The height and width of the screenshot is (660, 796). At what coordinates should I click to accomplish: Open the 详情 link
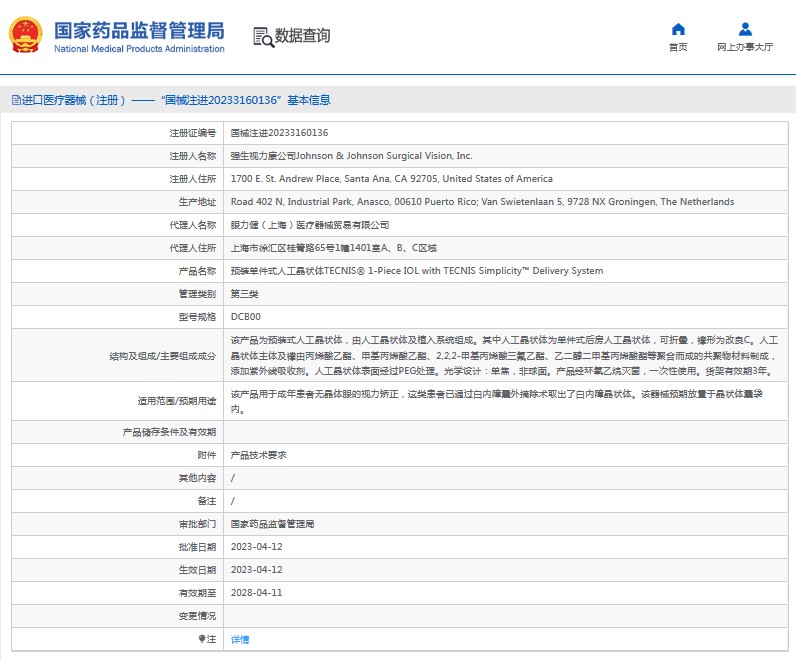coord(240,639)
